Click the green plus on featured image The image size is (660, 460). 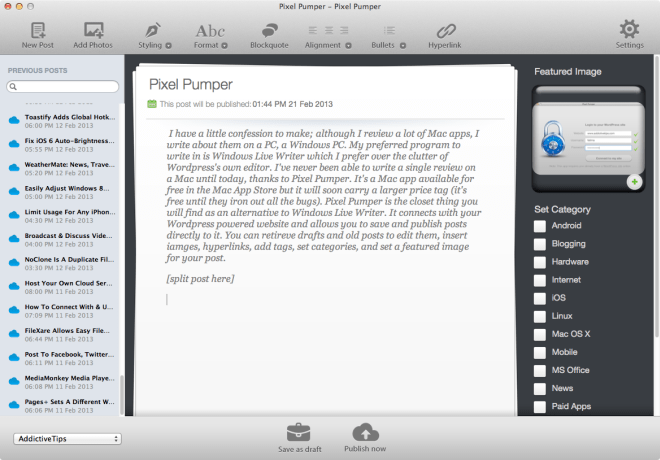[x=634, y=182]
